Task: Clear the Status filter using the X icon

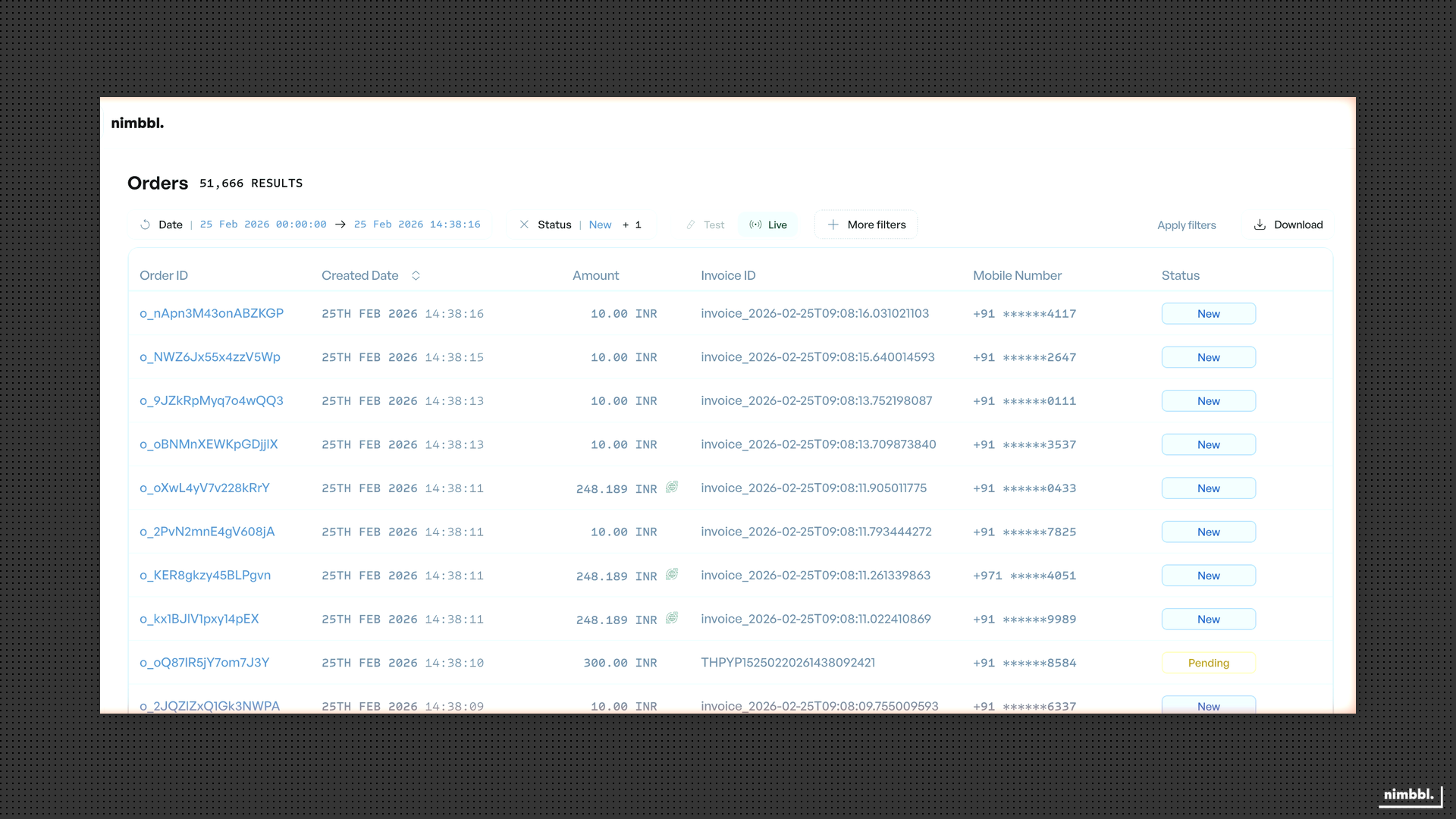Action: [x=525, y=224]
